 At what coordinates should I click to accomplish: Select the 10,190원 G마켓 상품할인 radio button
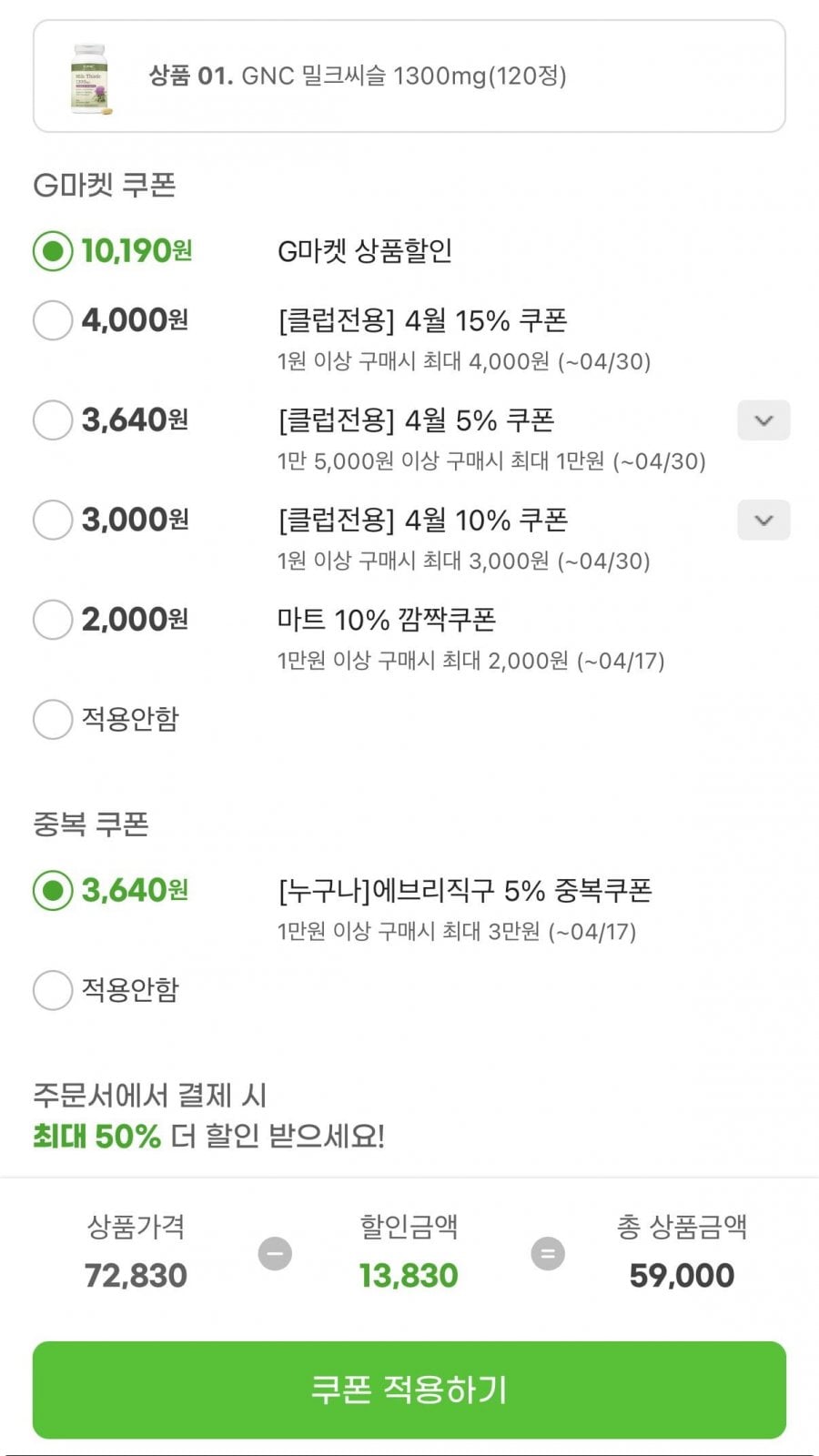pyautogui.click(x=53, y=251)
